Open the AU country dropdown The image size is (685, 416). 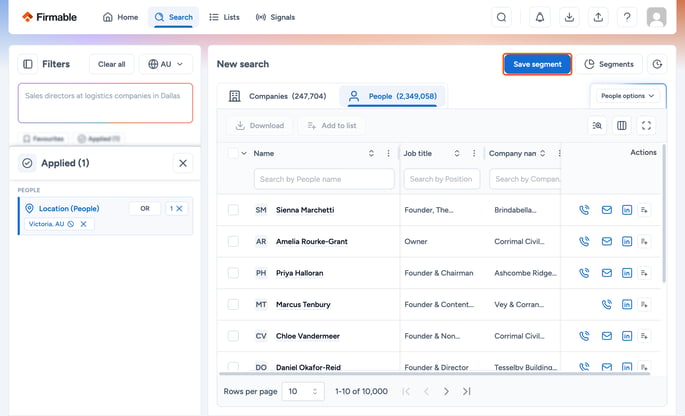pyautogui.click(x=166, y=64)
